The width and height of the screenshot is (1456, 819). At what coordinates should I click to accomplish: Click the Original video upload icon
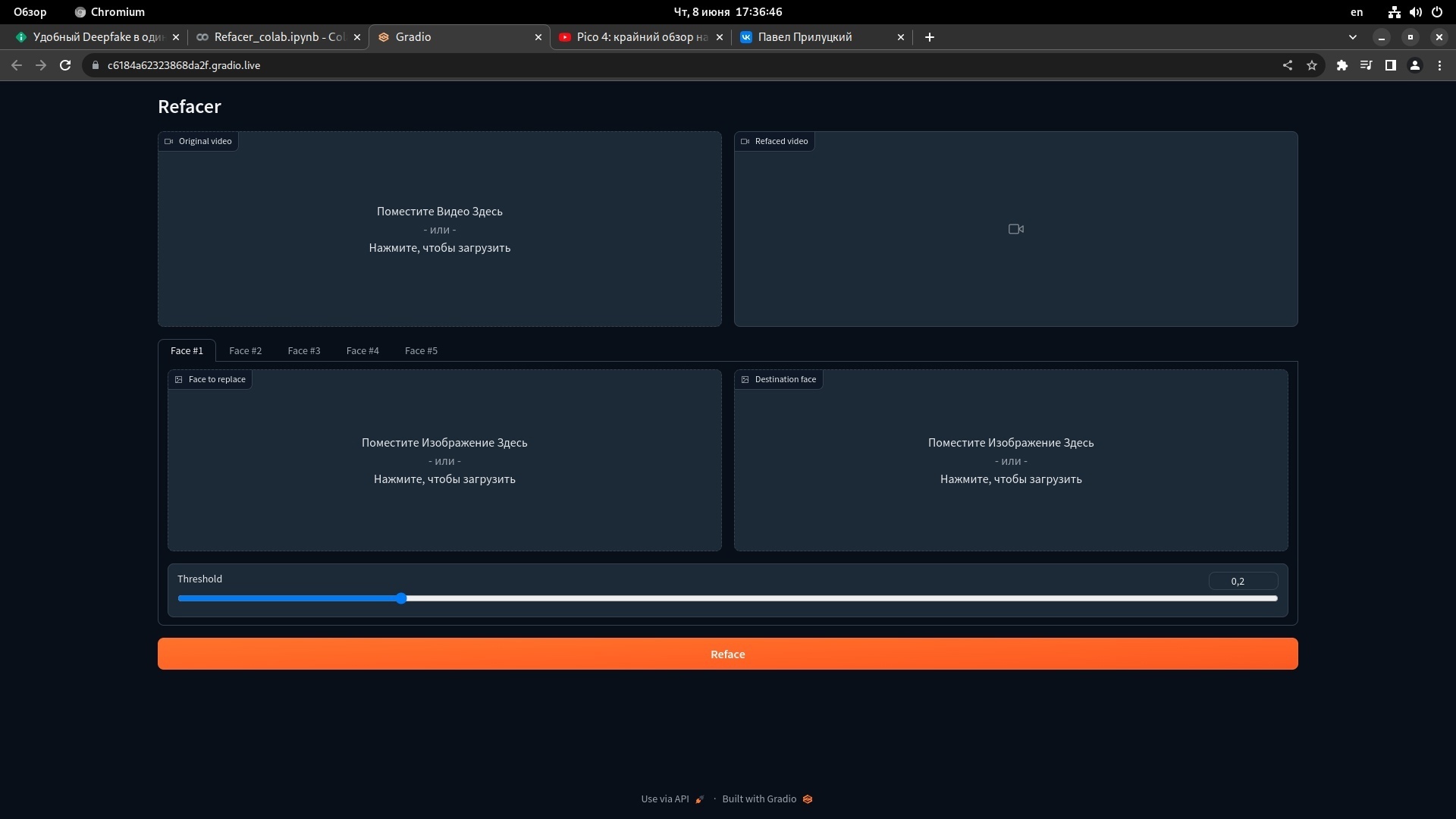(168, 141)
